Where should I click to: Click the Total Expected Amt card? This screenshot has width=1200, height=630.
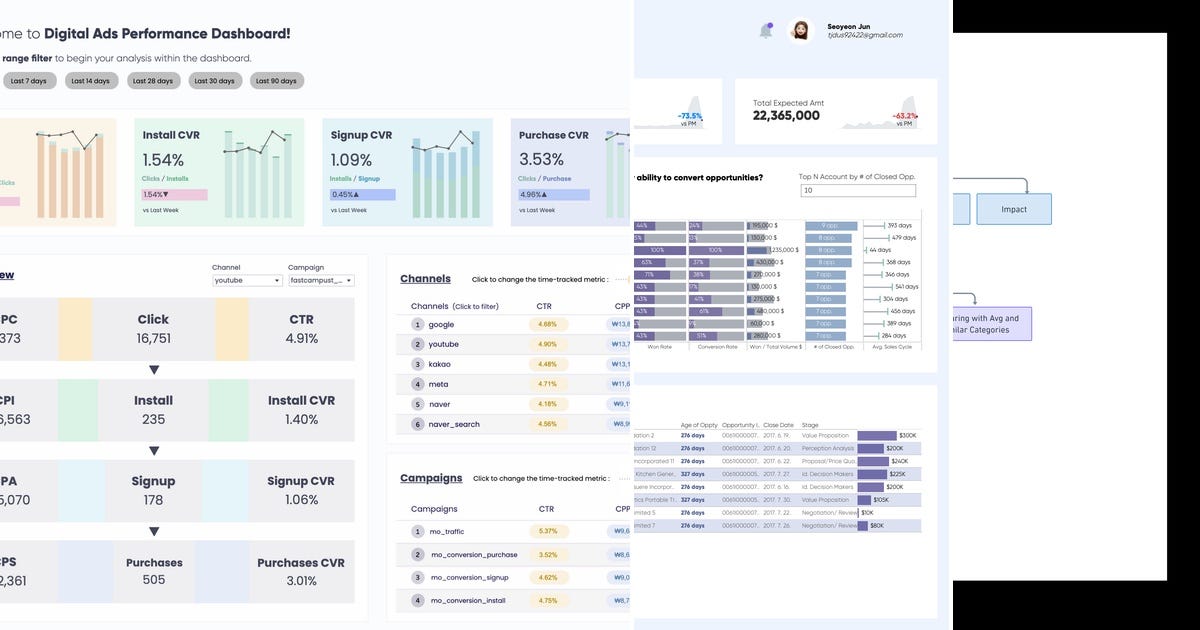(x=836, y=111)
